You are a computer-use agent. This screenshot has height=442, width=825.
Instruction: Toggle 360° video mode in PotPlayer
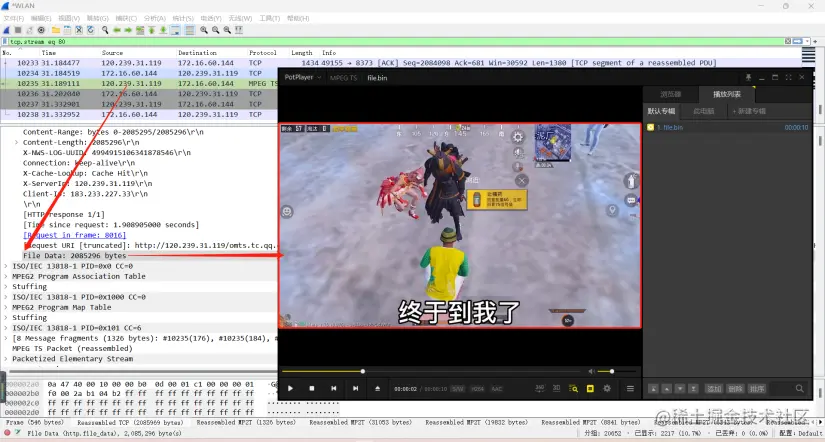pos(540,388)
